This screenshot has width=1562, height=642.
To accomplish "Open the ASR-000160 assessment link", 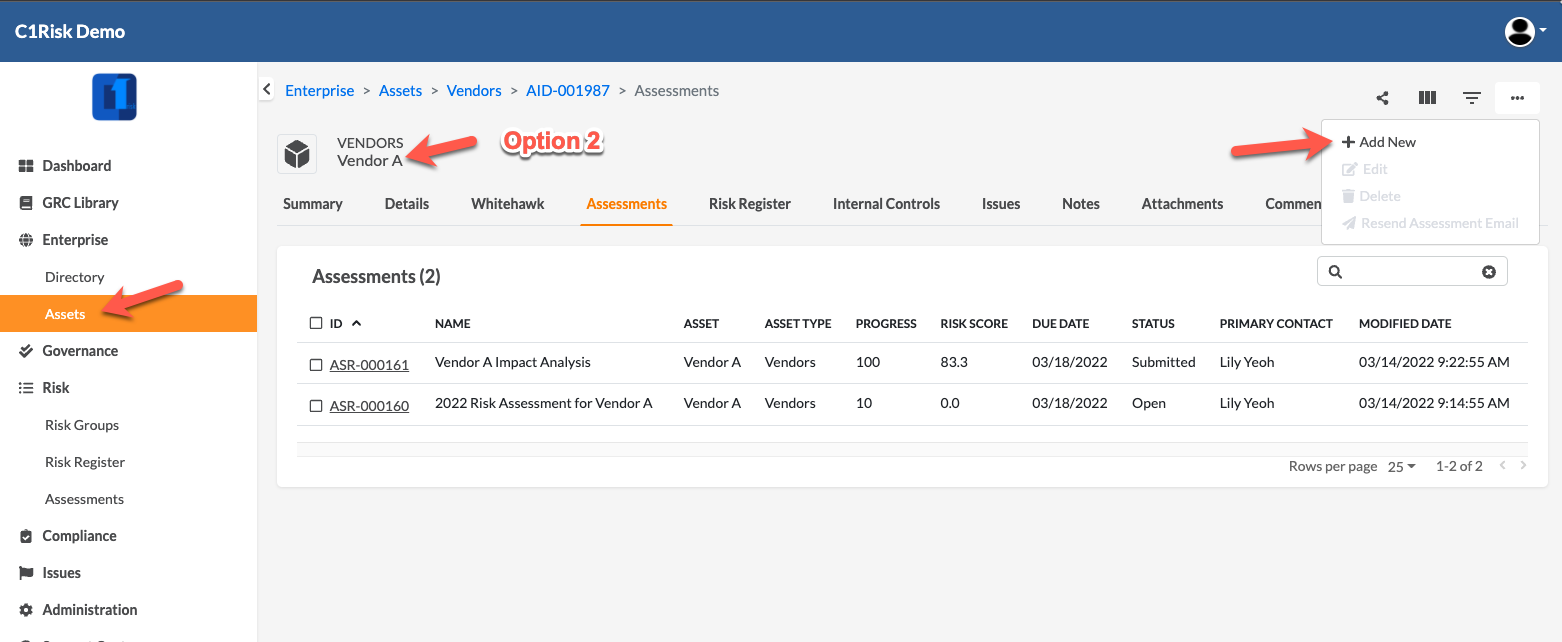I will pyautogui.click(x=369, y=406).
